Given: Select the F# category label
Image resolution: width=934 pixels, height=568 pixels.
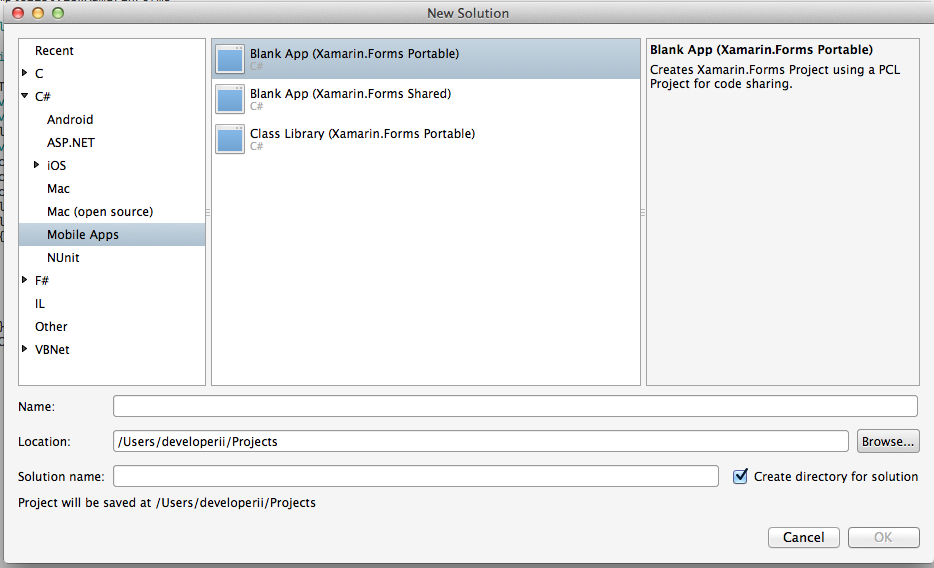Looking at the screenshot, I should 42,280.
